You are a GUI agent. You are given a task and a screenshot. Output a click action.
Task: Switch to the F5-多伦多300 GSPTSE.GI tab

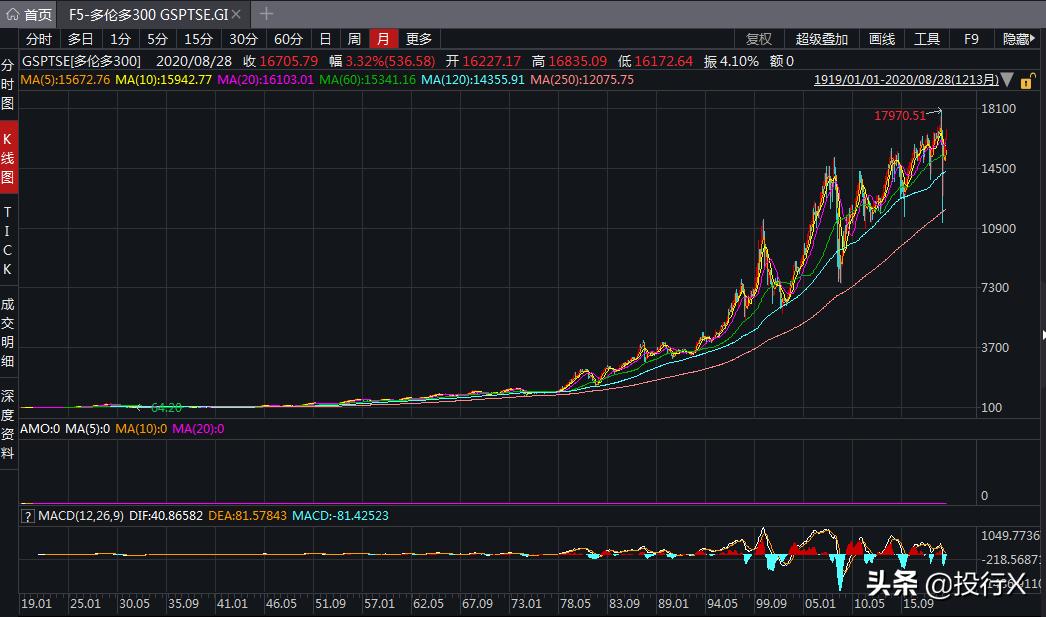tap(150, 15)
